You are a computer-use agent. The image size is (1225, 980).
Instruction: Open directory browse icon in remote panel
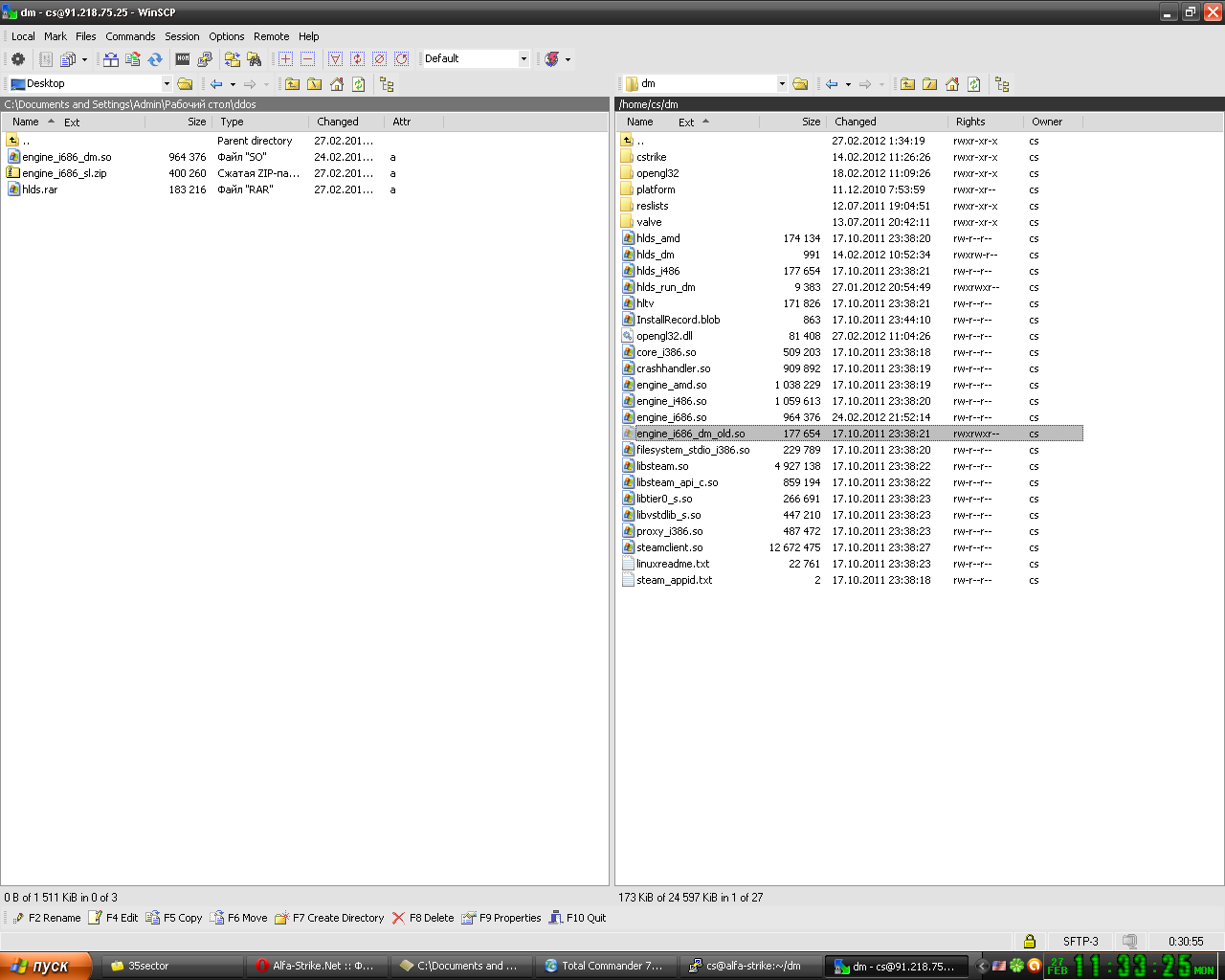pyautogui.click(x=800, y=84)
